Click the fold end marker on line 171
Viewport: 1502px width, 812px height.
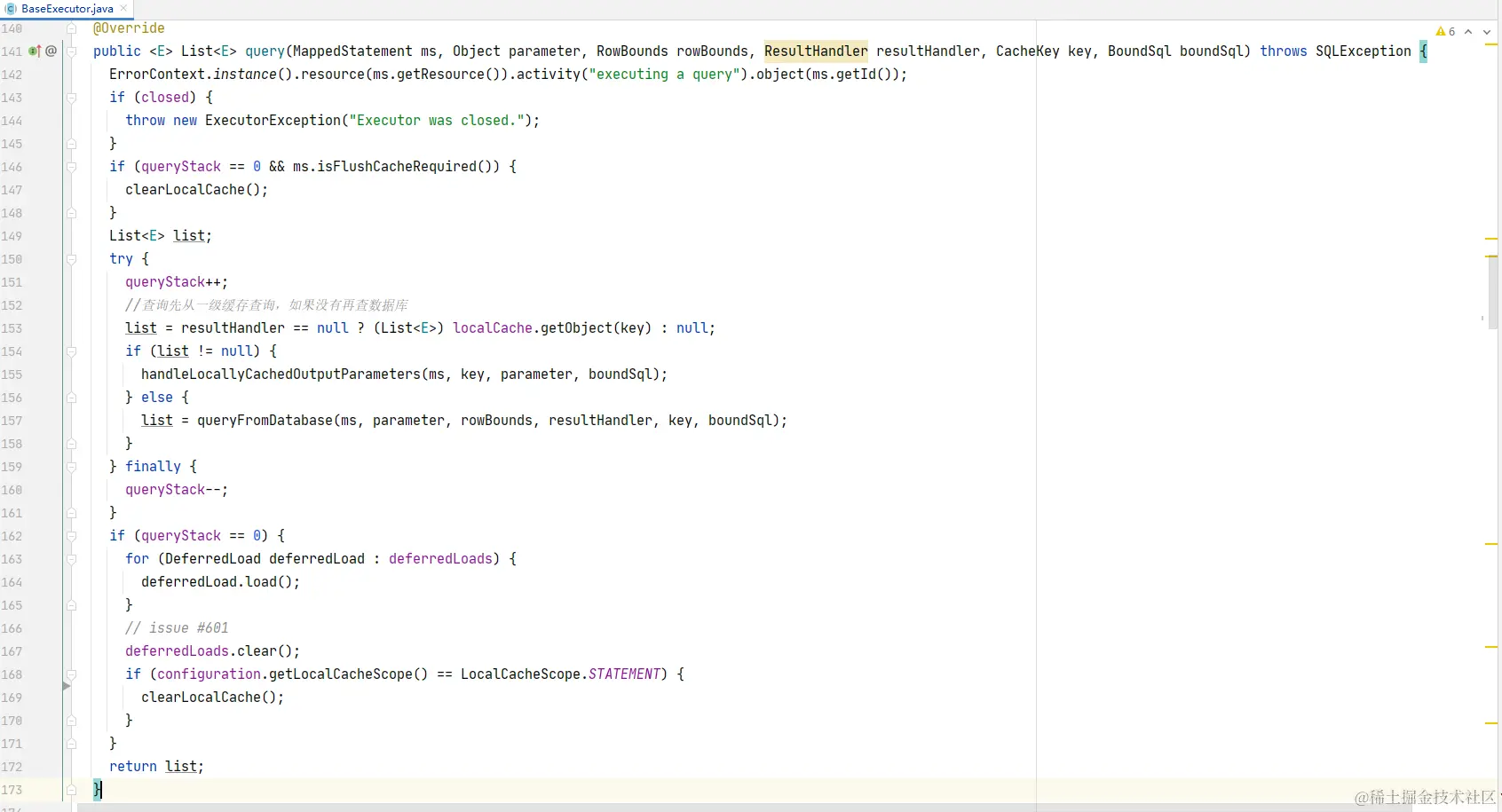[71, 744]
